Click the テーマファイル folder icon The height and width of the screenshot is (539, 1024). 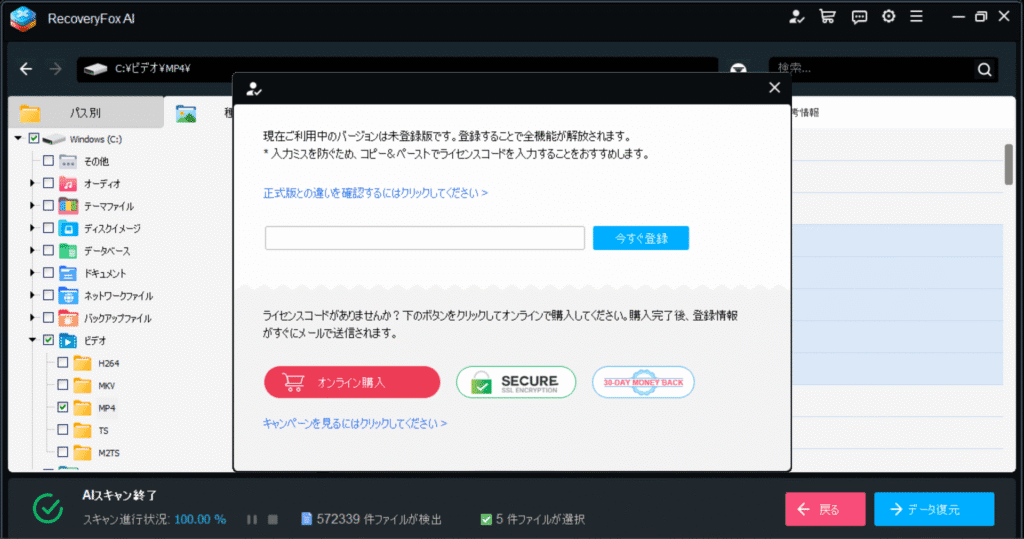[x=68, y=206]
